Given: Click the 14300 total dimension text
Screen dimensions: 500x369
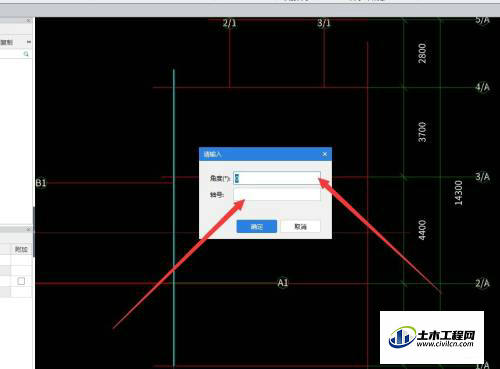Looking at the screenshot, I should tap(459, 193).
